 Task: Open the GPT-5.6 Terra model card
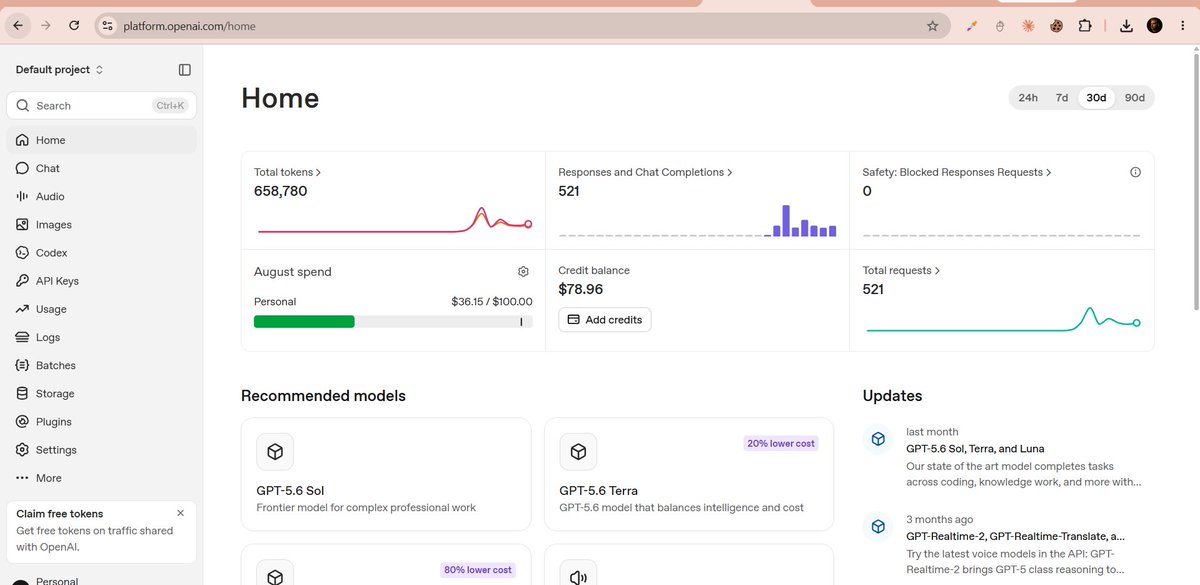coord(689,474)
